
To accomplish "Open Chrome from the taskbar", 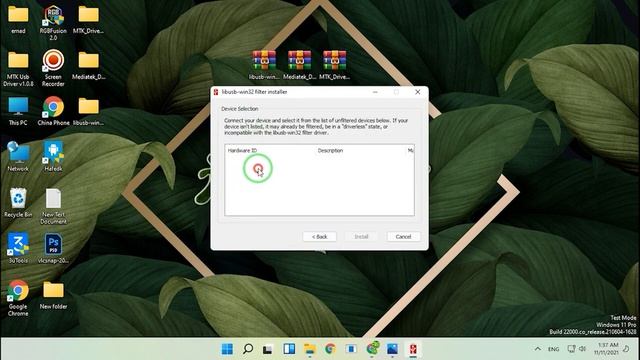I will [x=330, y=349].
